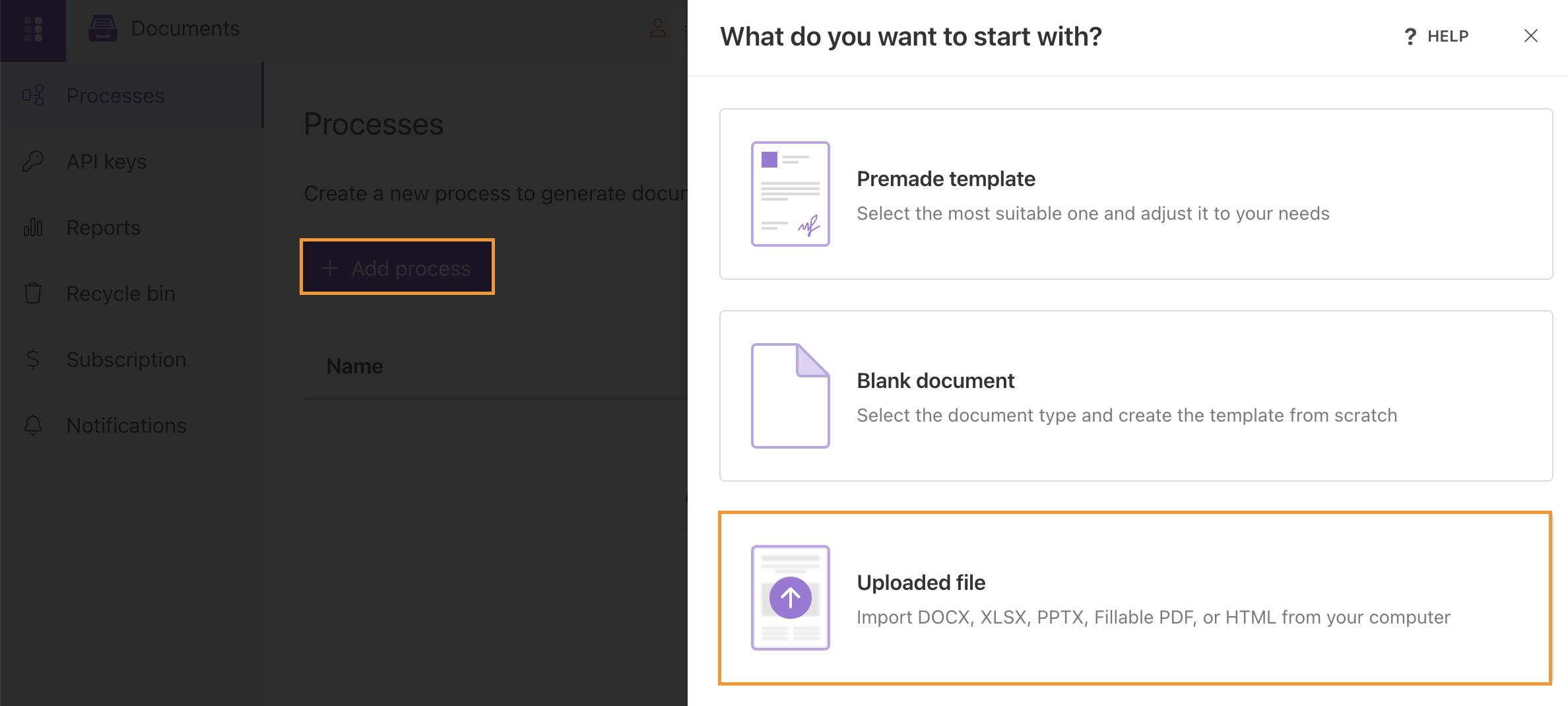The width and height of the screenshot is (1568, 706).
Task: Click the Blank document page icon
Action: tap(791, 396)
